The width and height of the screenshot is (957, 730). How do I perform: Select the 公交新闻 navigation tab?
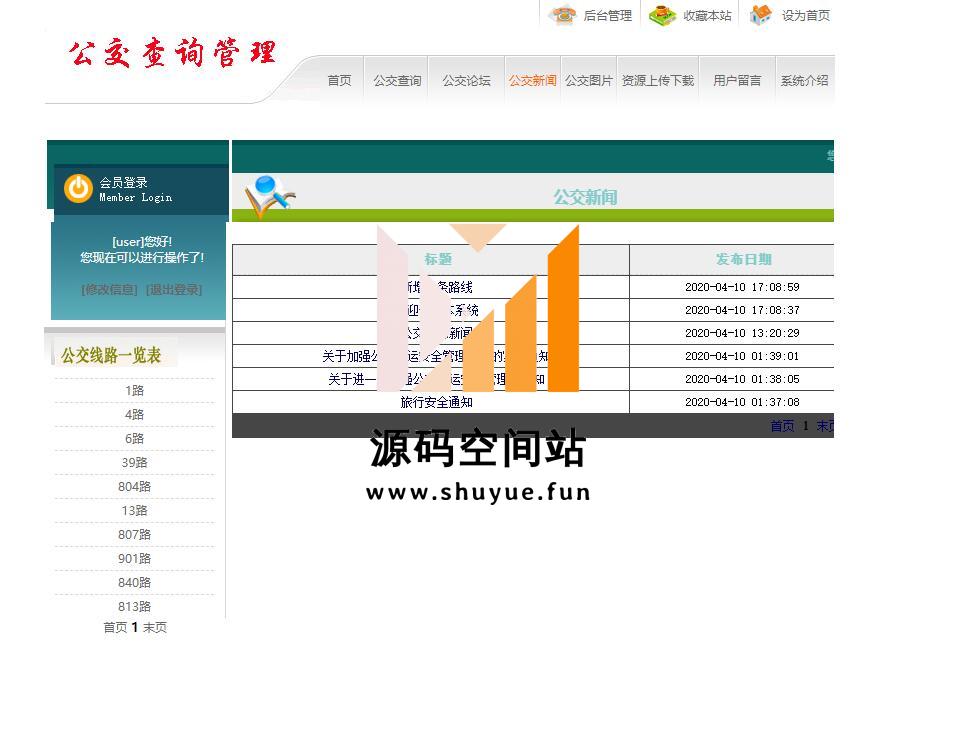(532, 81)
